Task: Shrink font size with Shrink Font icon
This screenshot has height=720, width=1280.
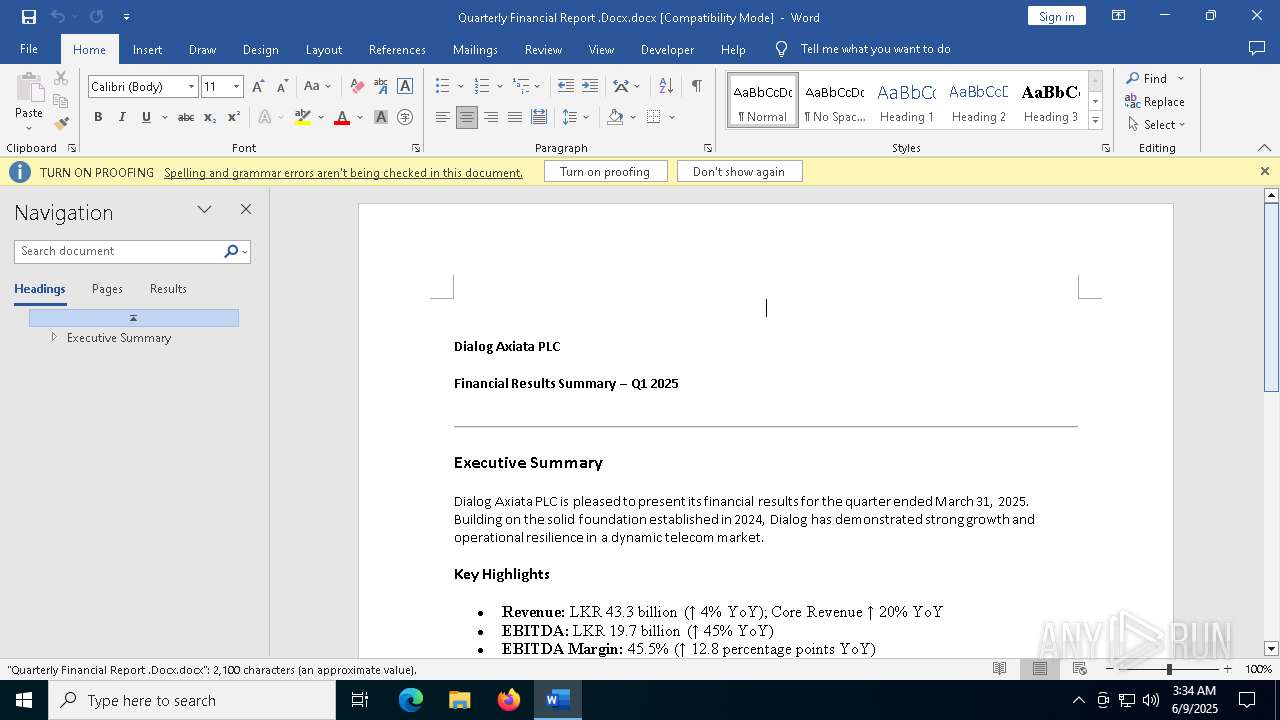Action: click(x=282, y=87)
